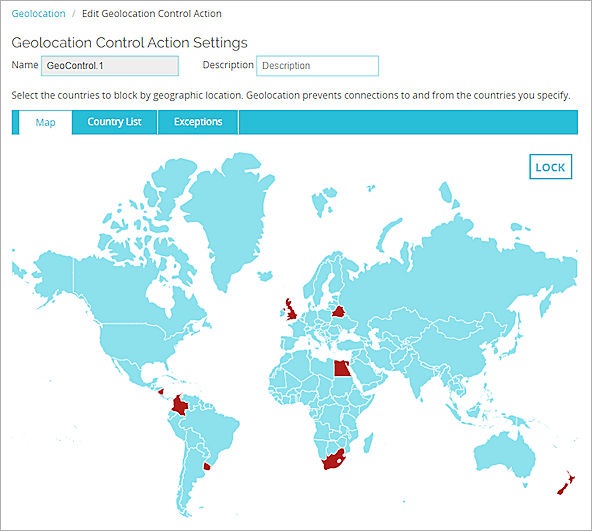Click the LOCK button on map

[x=550, y=167]
